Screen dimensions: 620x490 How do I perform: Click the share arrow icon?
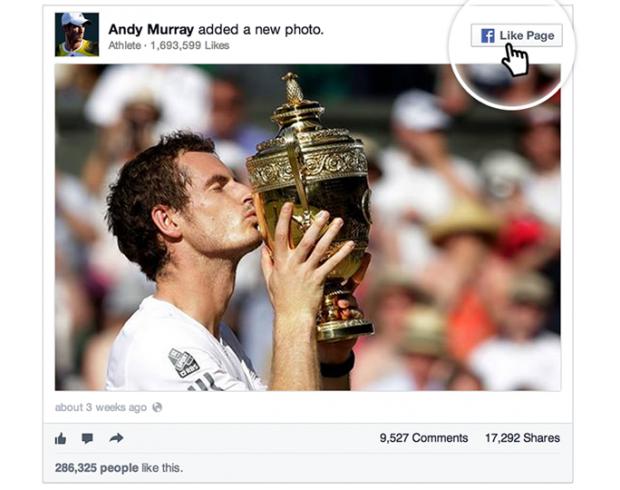click(x=116, y=438)
